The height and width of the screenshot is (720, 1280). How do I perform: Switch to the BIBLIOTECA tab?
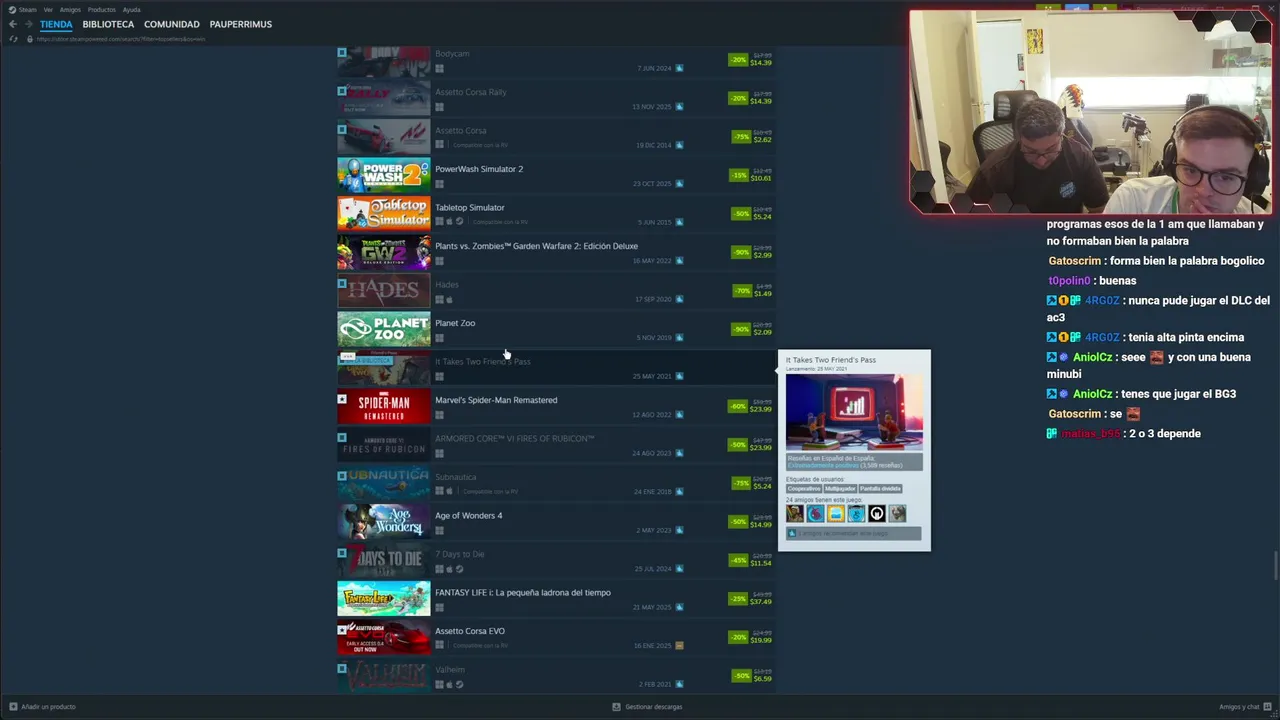[108, 24]
